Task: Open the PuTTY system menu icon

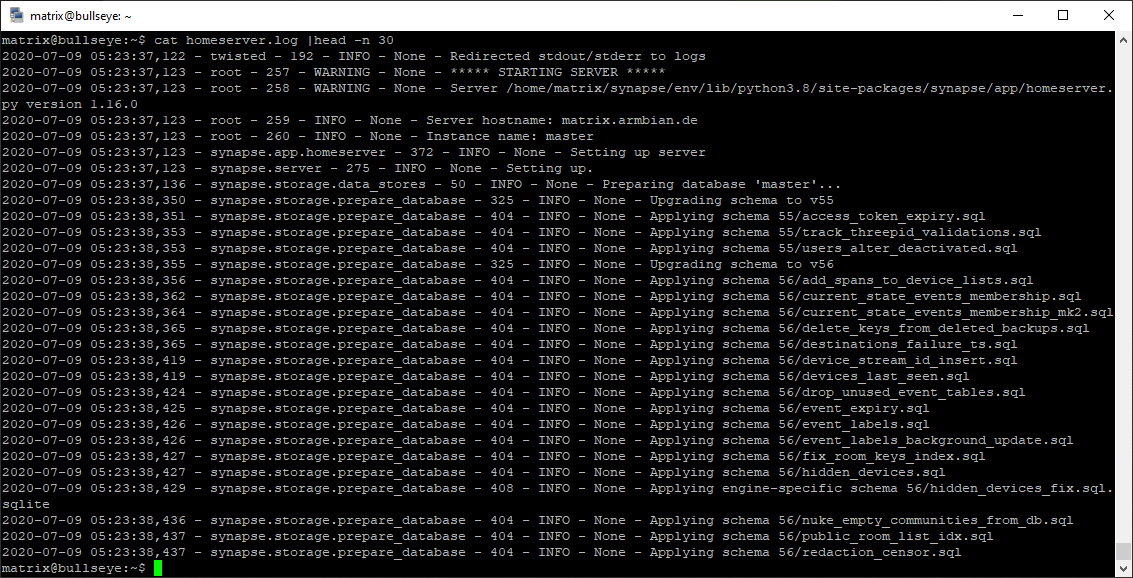Action: 16,16
